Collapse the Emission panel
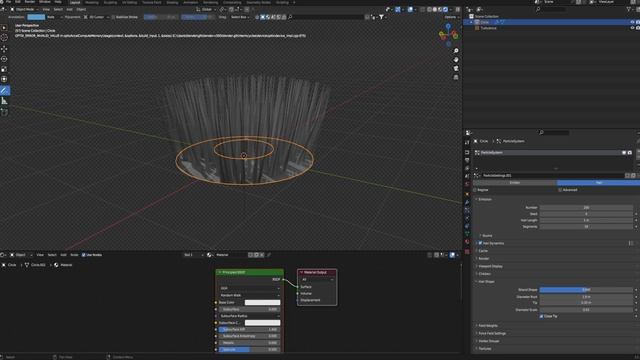Screen dimensions: 640x360 [x=484, y=199]
